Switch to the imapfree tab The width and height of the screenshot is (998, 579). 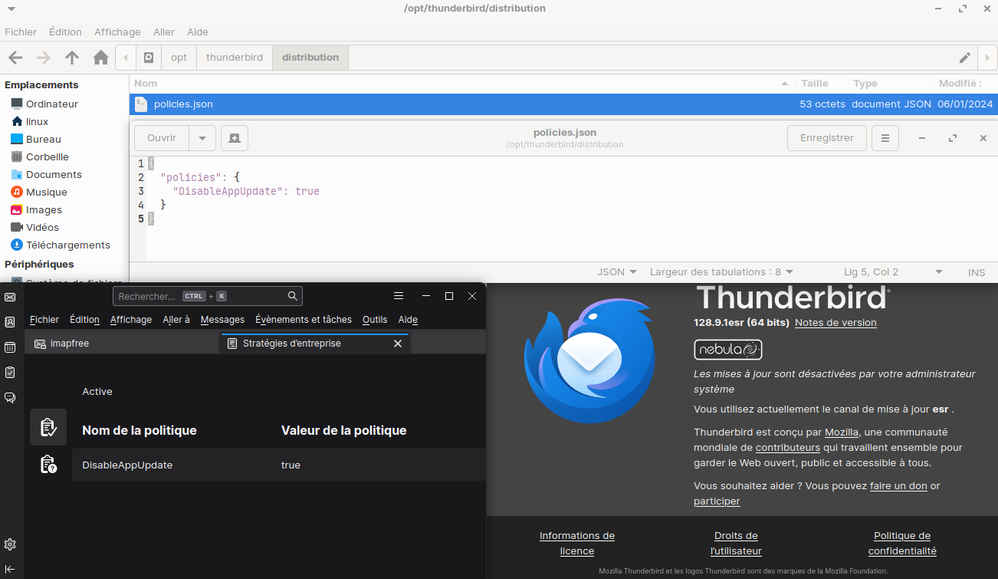[x=122, y=344]
